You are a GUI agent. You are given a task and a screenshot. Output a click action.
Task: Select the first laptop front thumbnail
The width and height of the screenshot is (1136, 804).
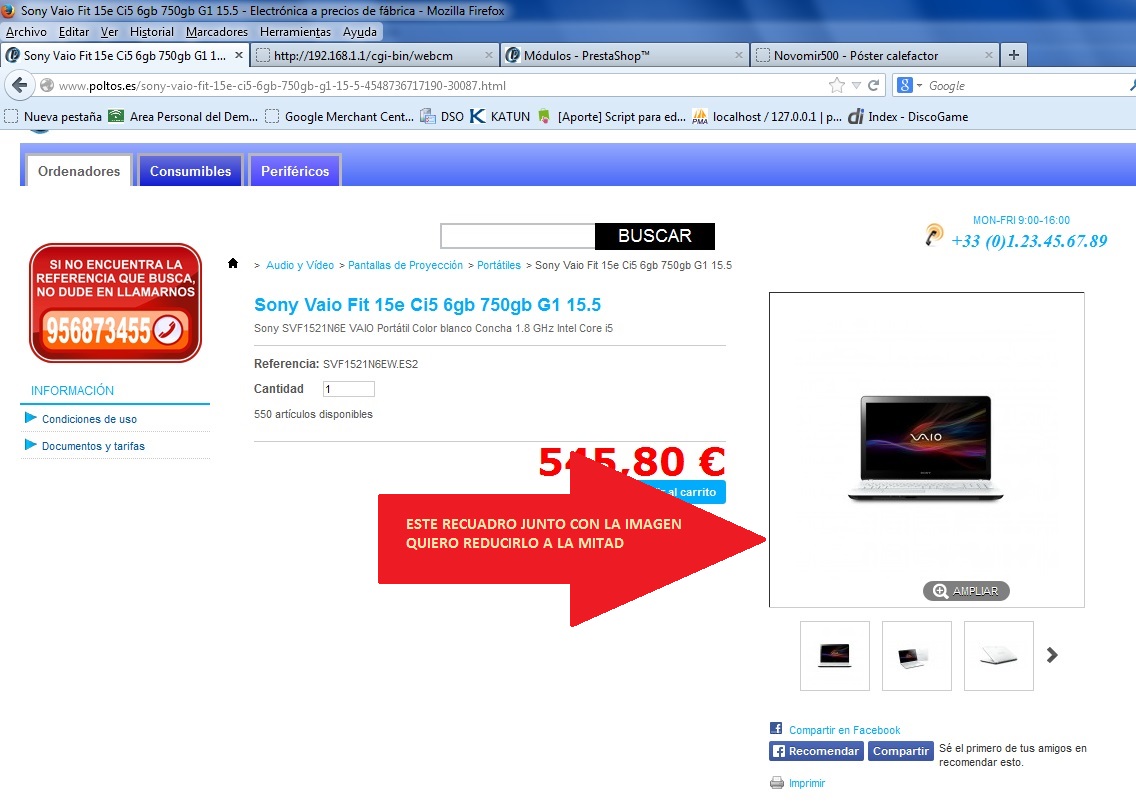(x=835, y=656)
